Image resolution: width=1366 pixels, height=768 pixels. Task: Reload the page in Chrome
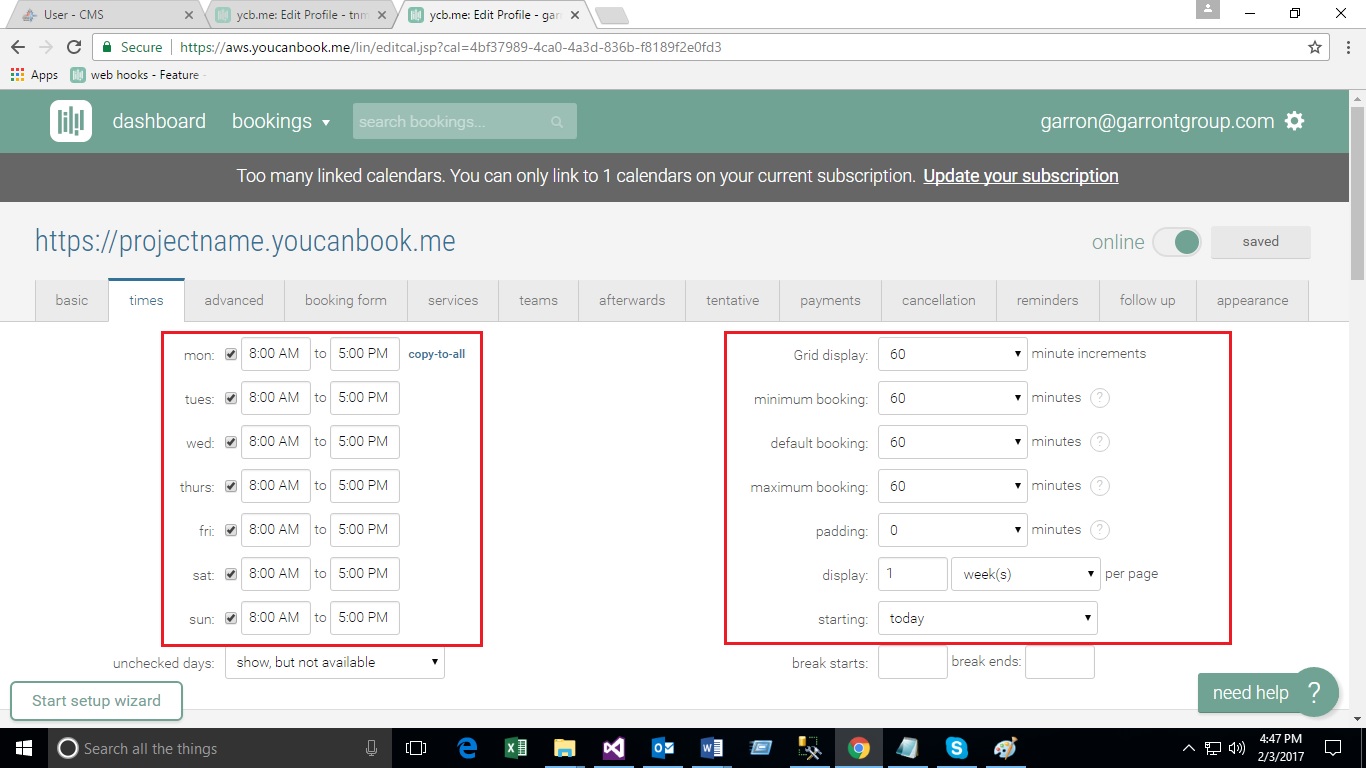[73, 47]
